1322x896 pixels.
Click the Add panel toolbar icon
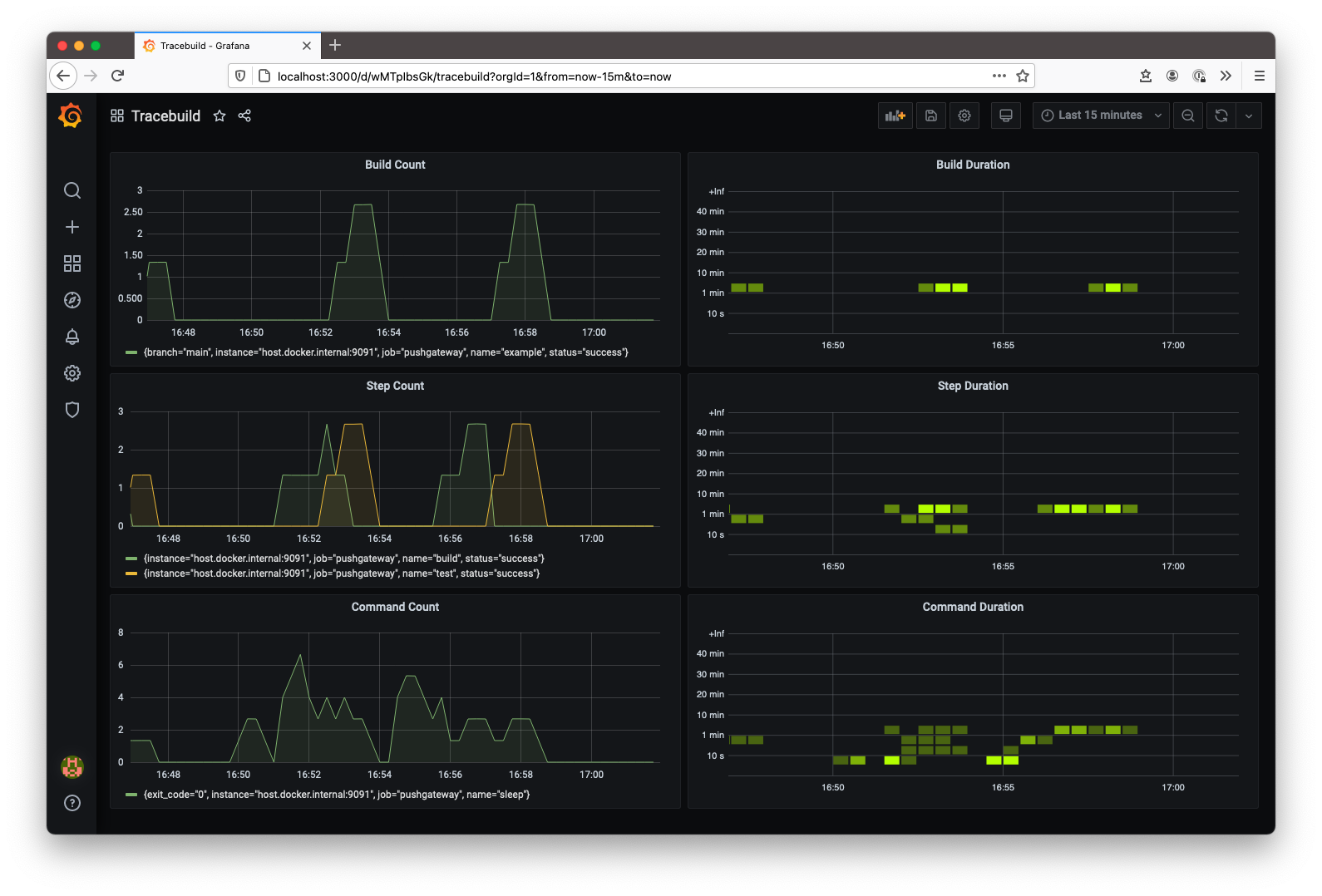pos(895,116)
